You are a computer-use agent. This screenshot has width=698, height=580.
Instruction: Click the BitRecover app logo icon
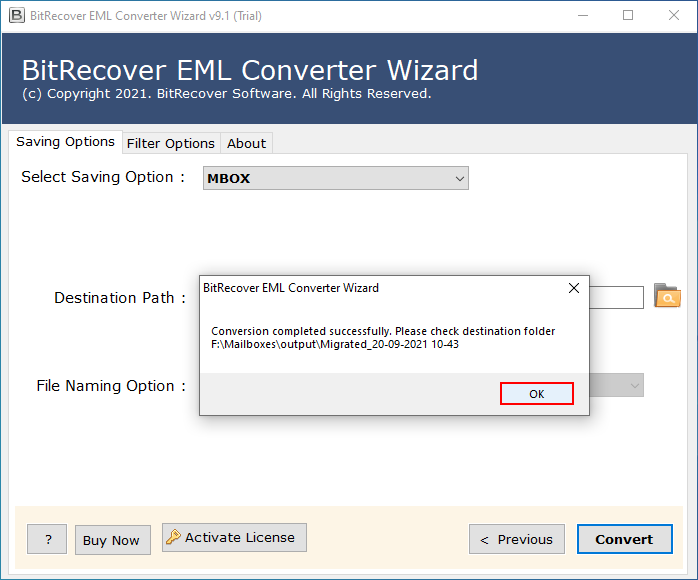pyautogui.click(x=16, y=16)
